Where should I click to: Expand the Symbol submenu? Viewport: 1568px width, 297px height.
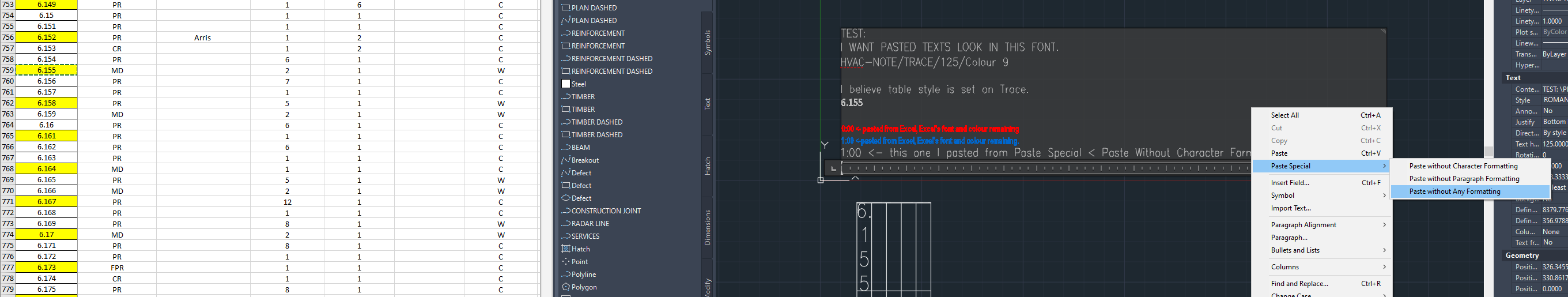coord(1321,196)
